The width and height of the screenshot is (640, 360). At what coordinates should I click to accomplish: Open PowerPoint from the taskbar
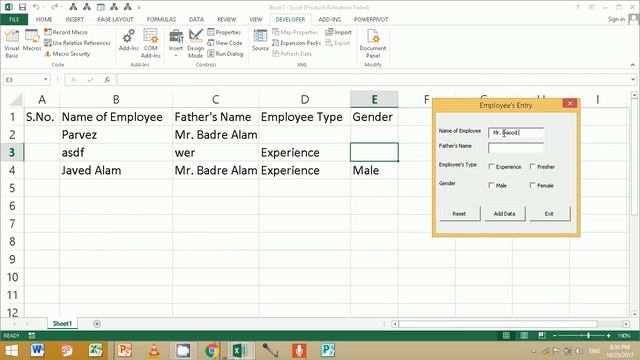coord(124,350)
